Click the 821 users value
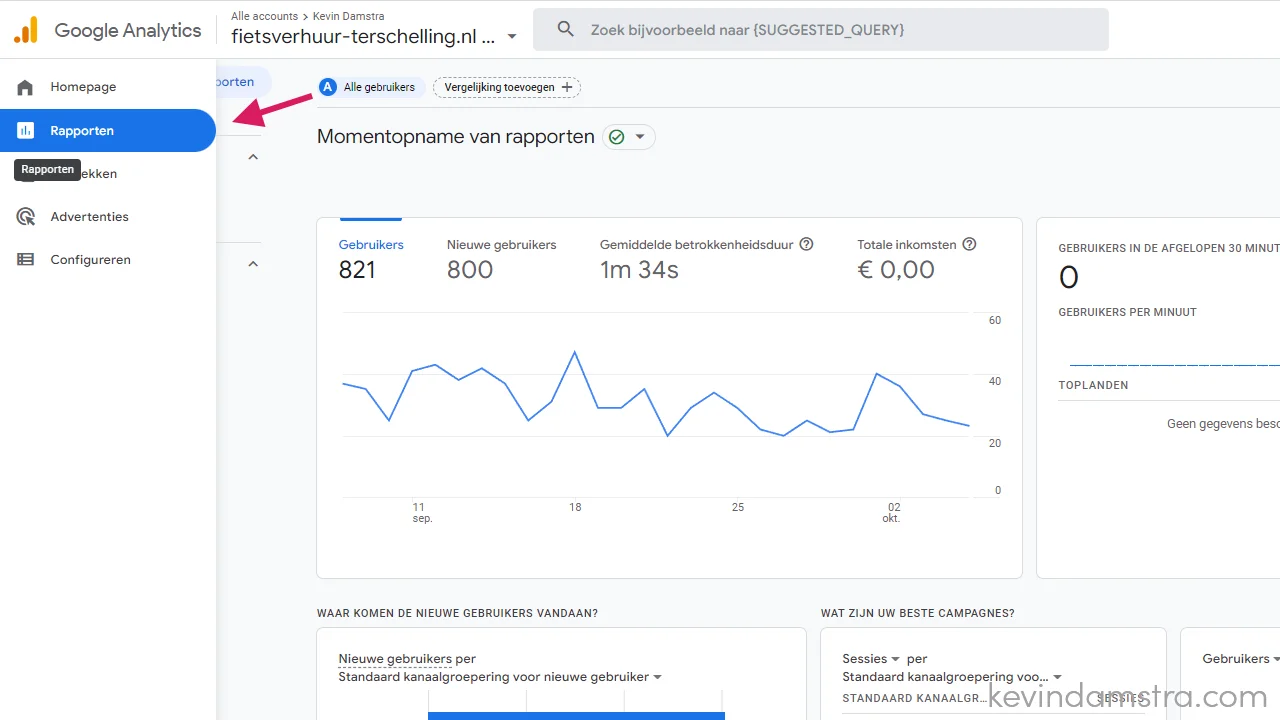 (x=357, y=269)
